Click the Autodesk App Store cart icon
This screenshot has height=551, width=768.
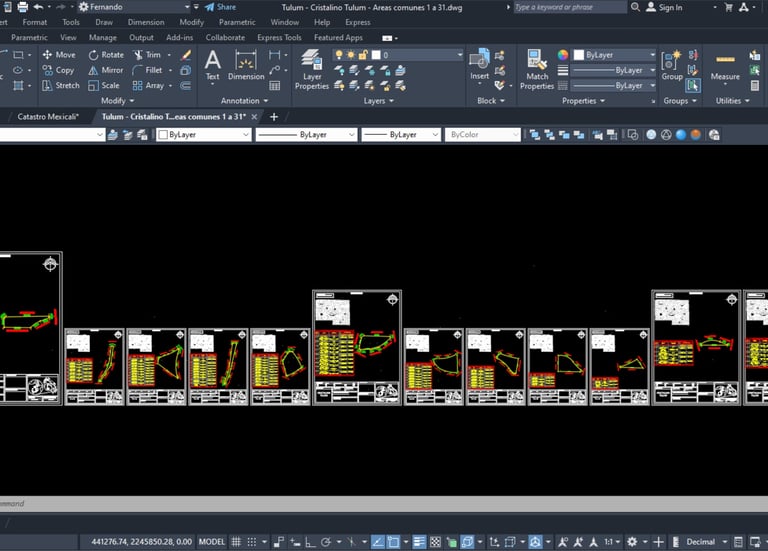click(728, 7)
